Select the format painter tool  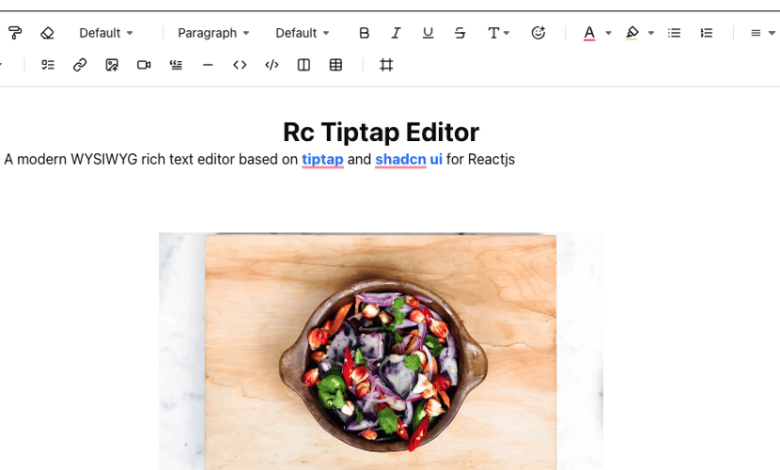click(x=15, y=33)
